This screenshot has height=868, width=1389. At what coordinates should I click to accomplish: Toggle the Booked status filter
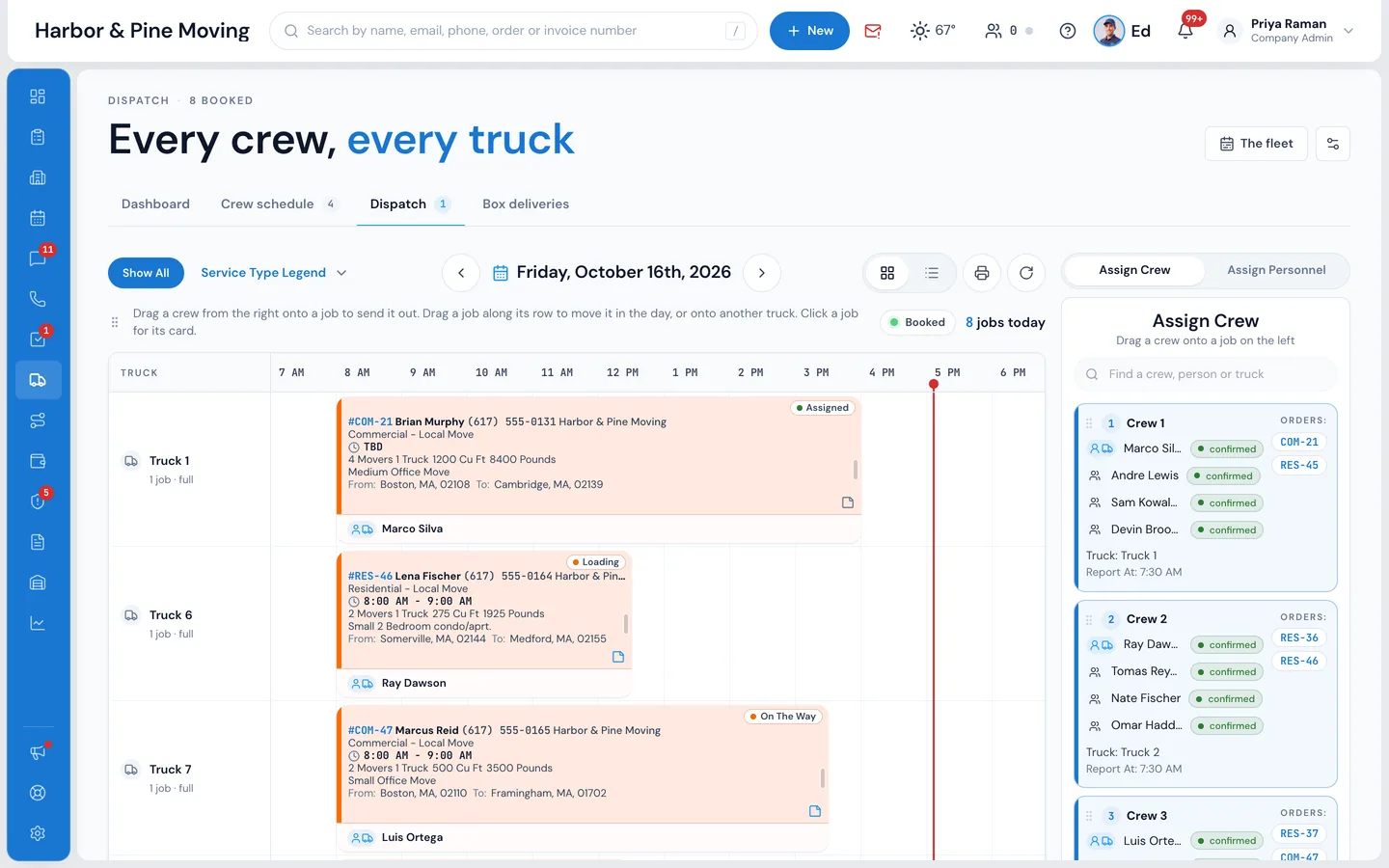917,322
